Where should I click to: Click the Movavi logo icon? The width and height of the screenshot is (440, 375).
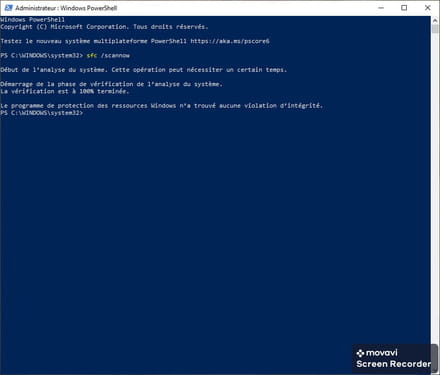(360, 353)
